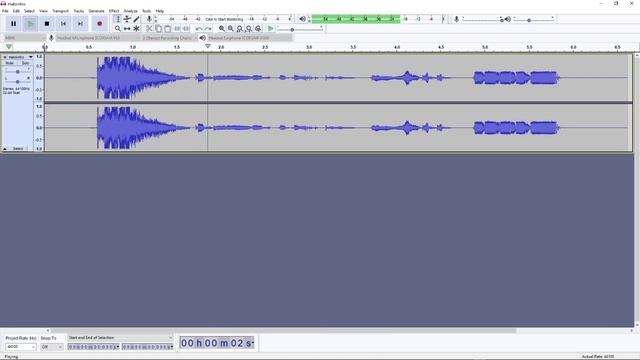
Task: Select the Envelope tool
Action: click(127, 19)
